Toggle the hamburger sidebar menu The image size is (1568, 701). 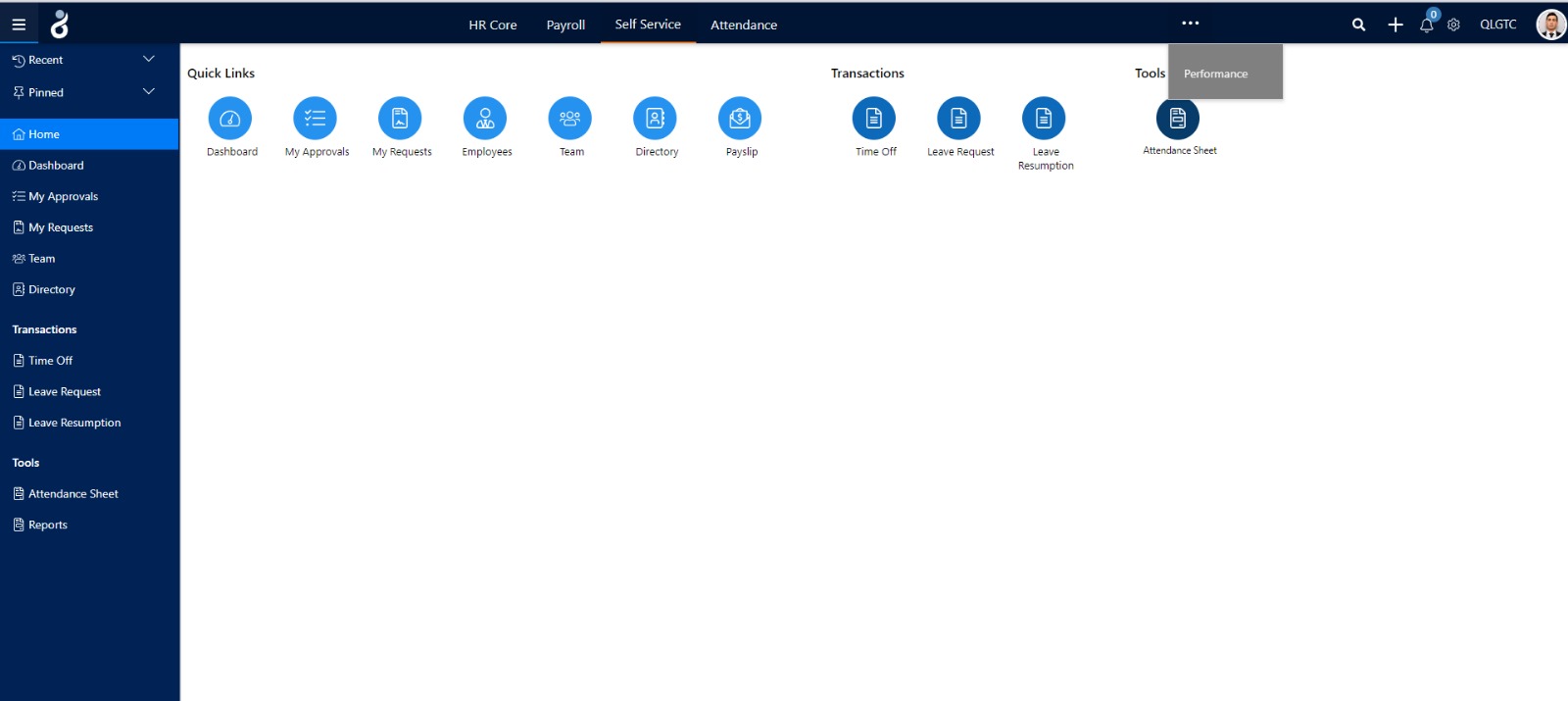tap(19, 25)
